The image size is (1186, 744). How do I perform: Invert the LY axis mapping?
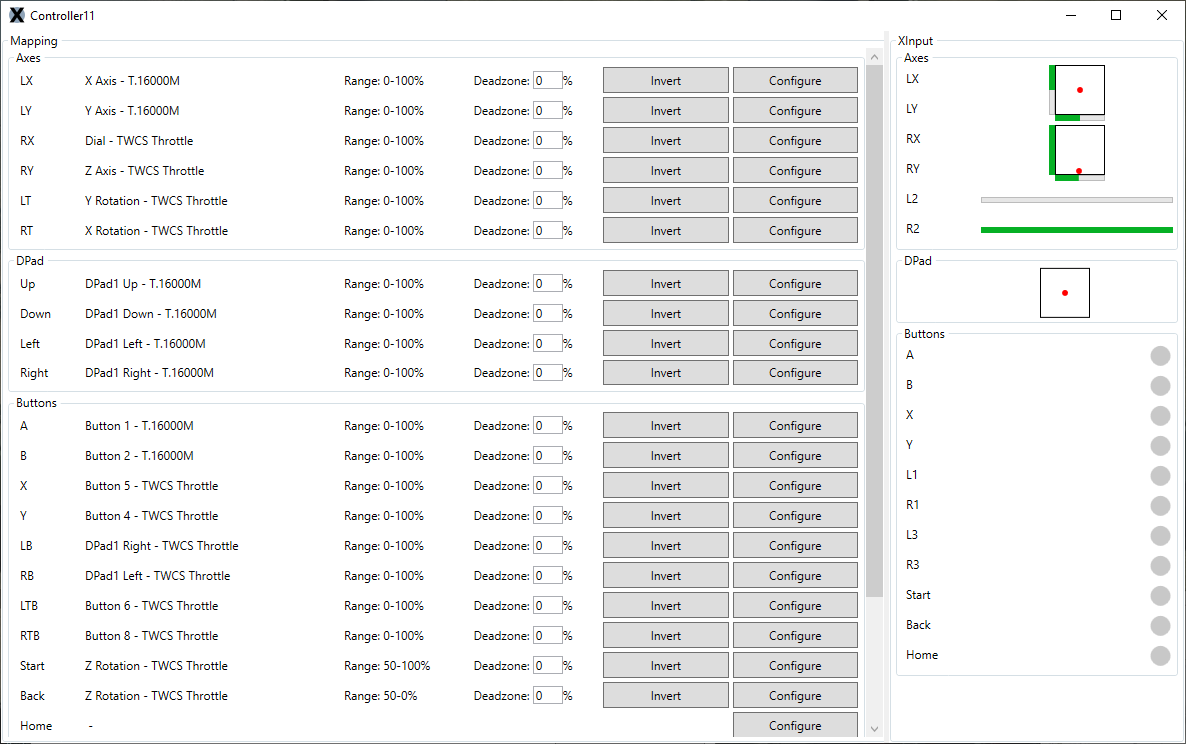pos(666,110)
